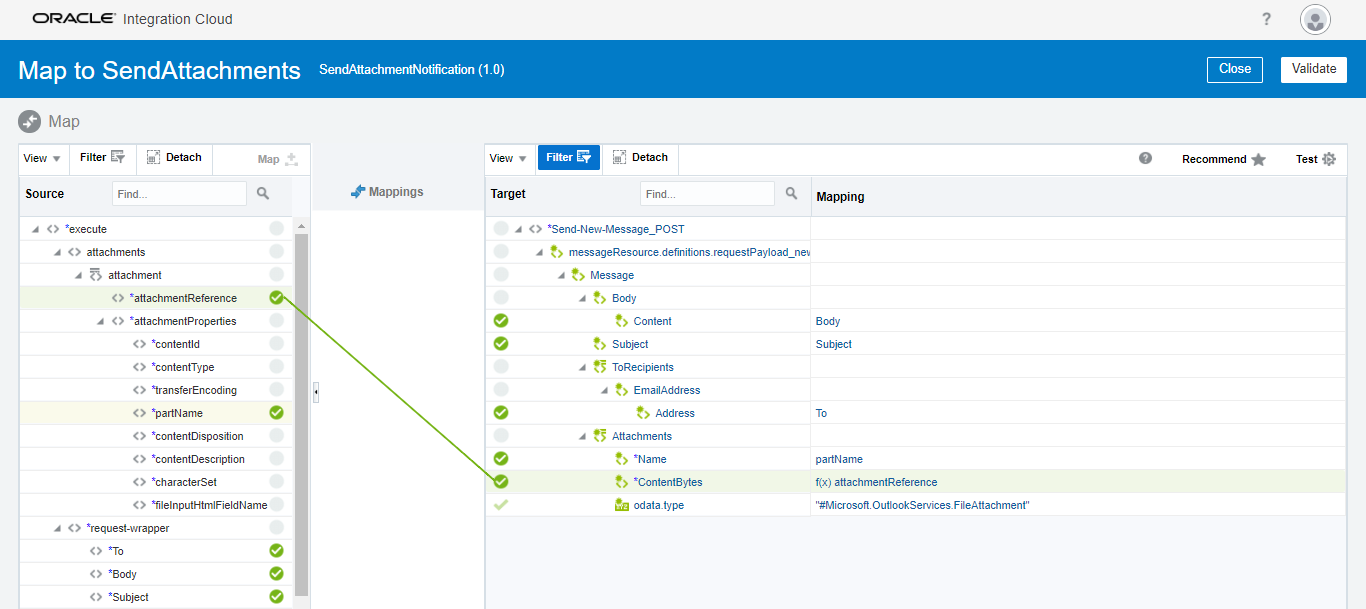The height and width of the screenshot is (609, 1366).
Task: Click the Source Find input field
Action: [x=179, y=193]
